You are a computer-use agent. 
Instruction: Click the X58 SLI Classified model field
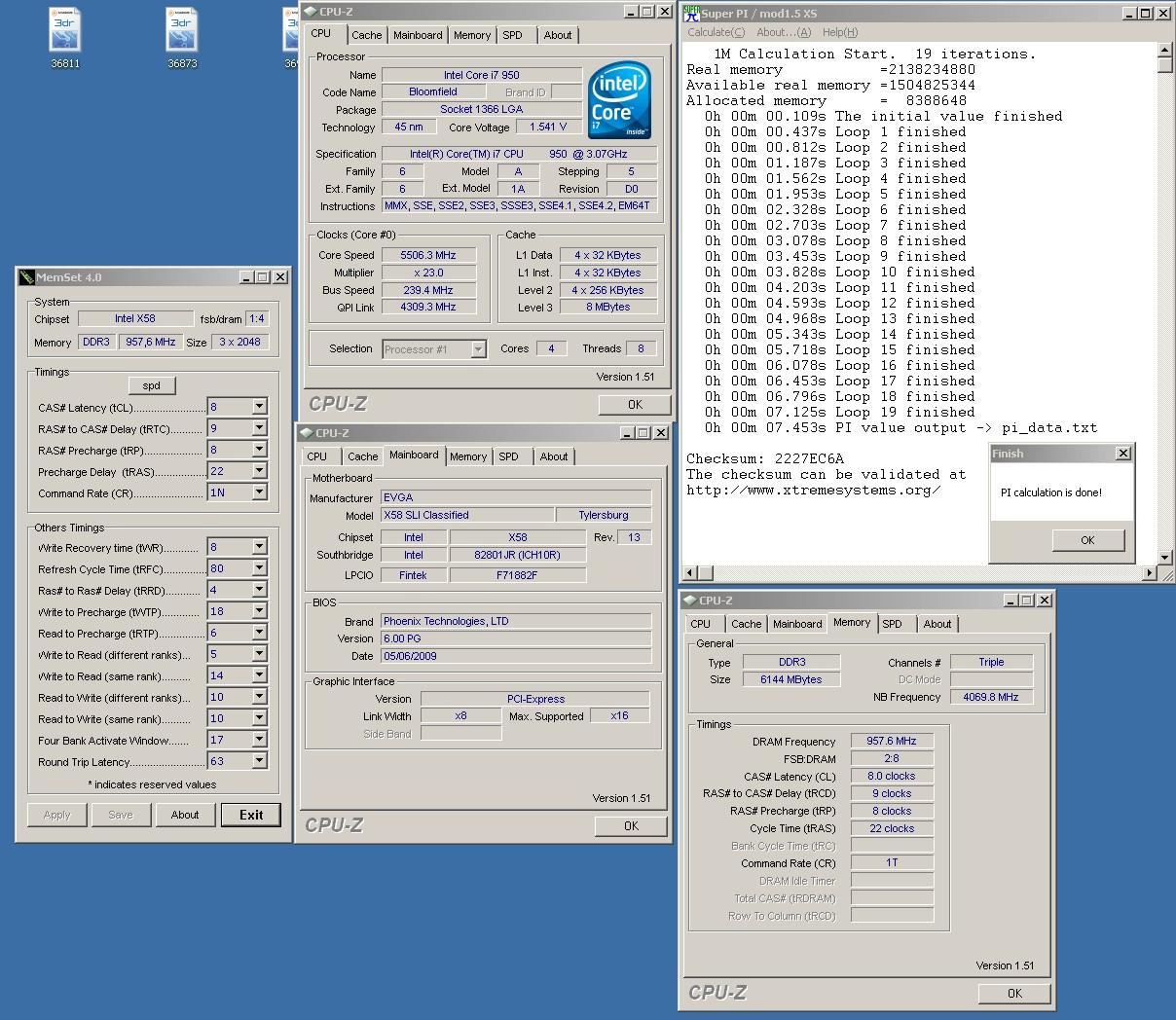pyautogui.click(x=467, y=515)
